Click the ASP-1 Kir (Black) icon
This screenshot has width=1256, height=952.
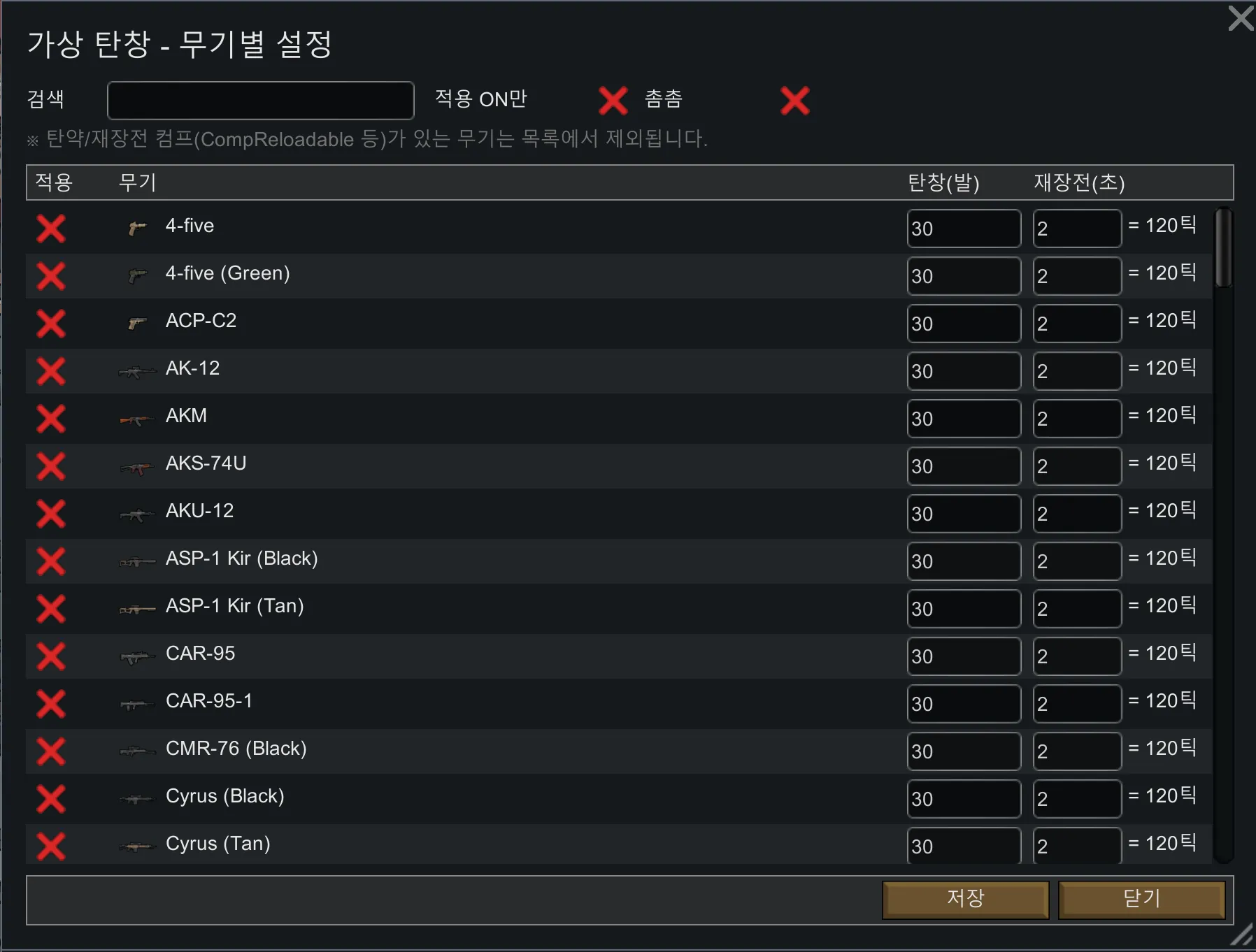(x=137, y=562)
